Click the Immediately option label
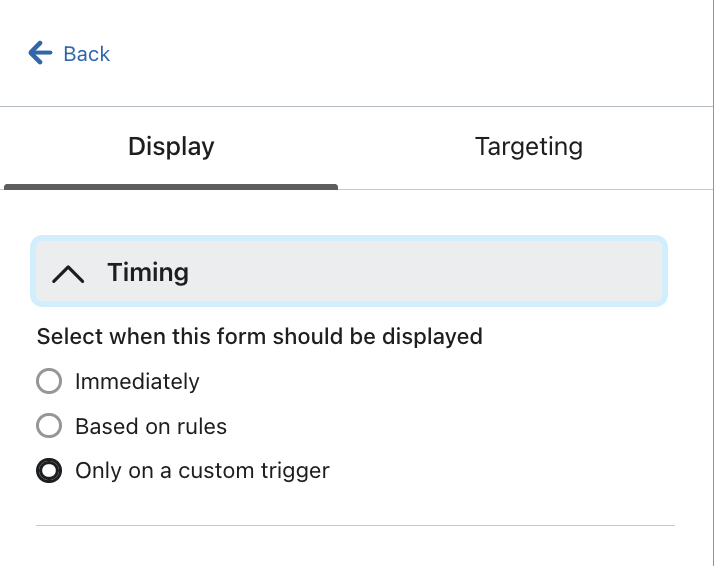 [x=137, y=382]
